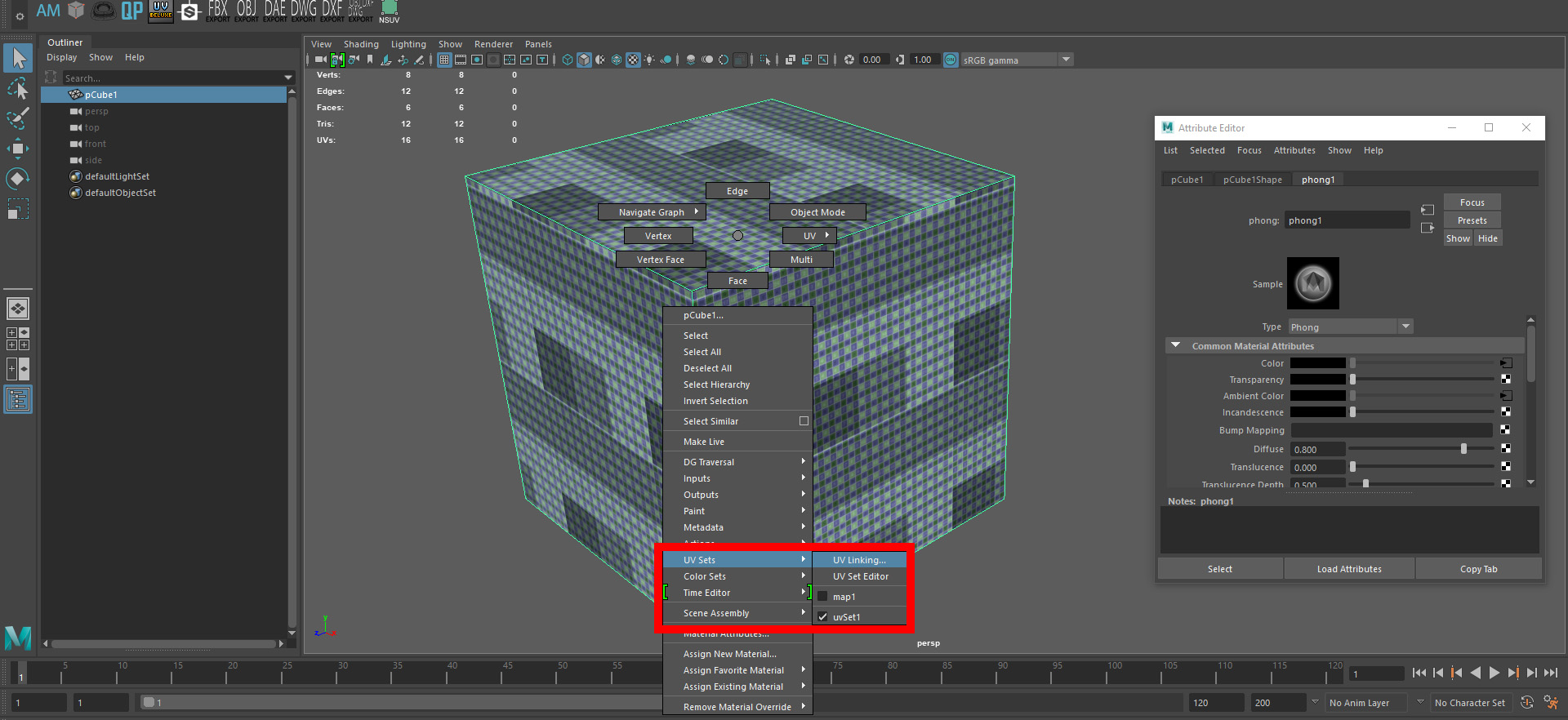Select the Lasso Select tool

(18, 88)
